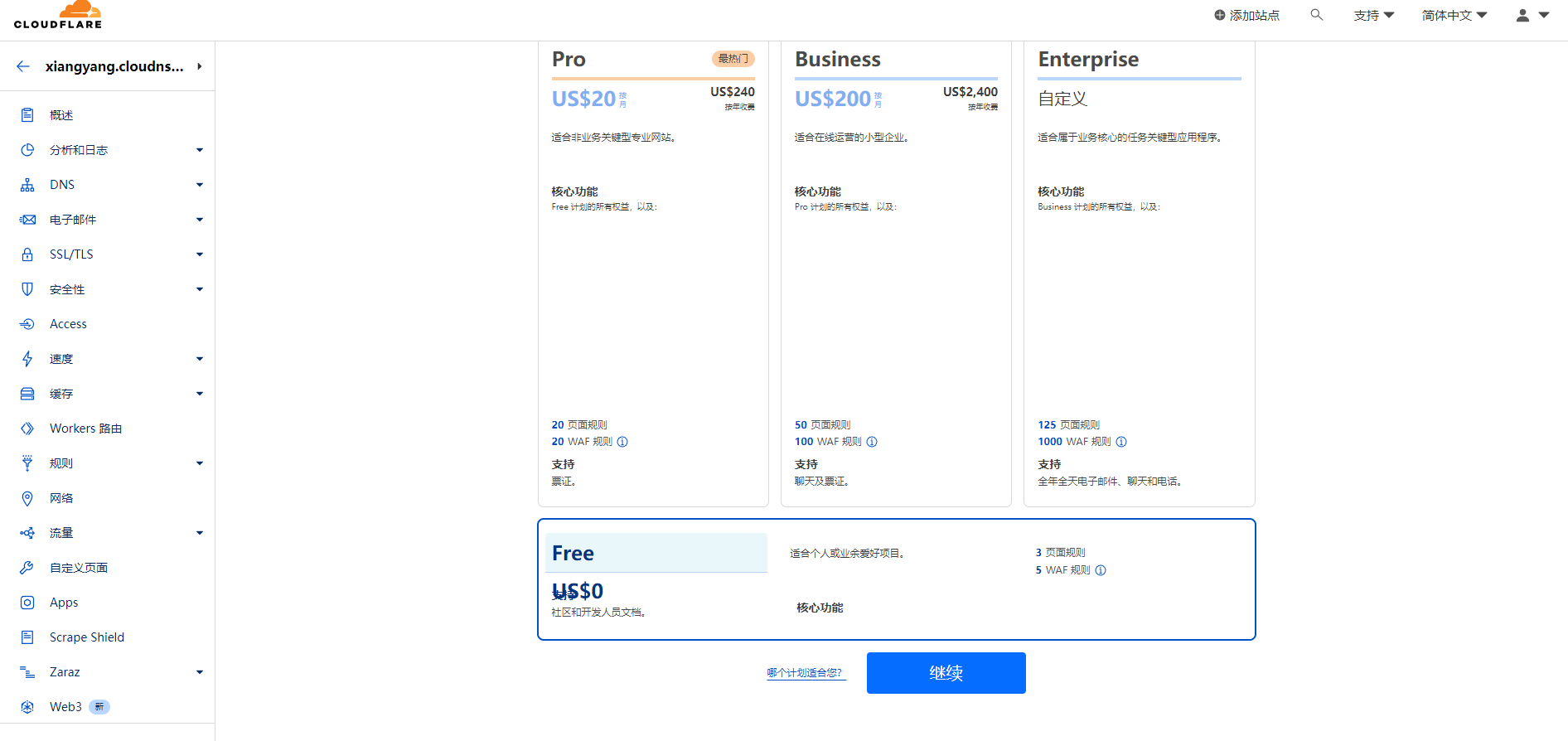Click the Workers 路由 diamond icon
This screenshot has width=1568, height=741.
[27, 429]
